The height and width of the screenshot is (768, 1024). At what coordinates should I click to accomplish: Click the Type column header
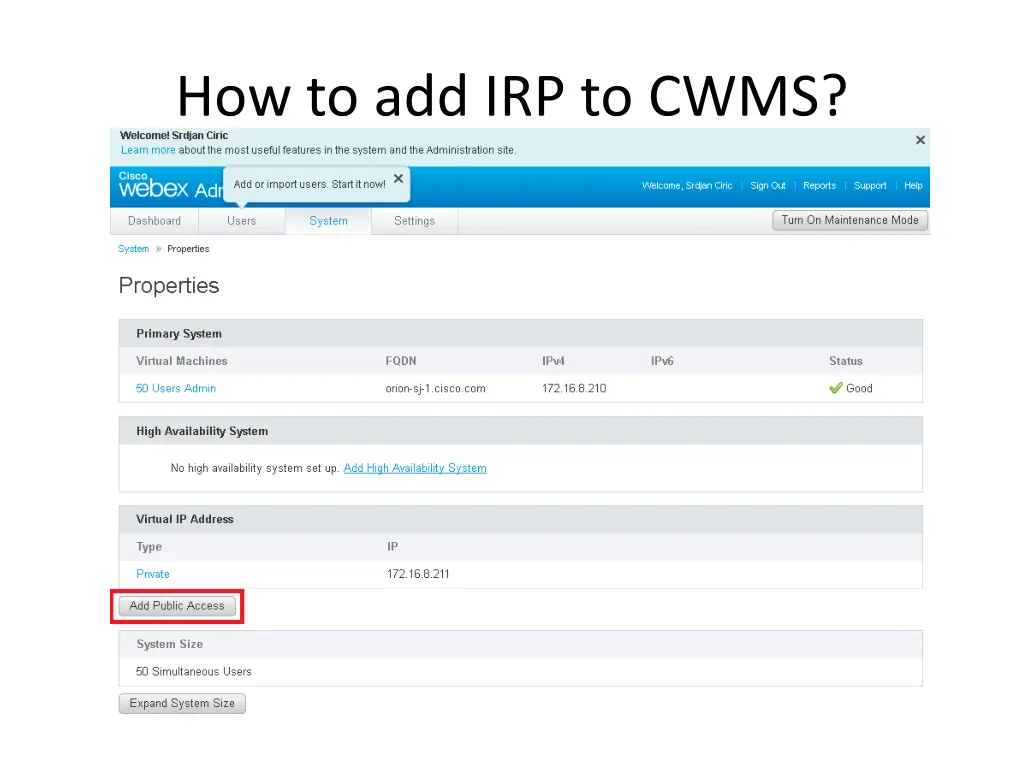149,547
